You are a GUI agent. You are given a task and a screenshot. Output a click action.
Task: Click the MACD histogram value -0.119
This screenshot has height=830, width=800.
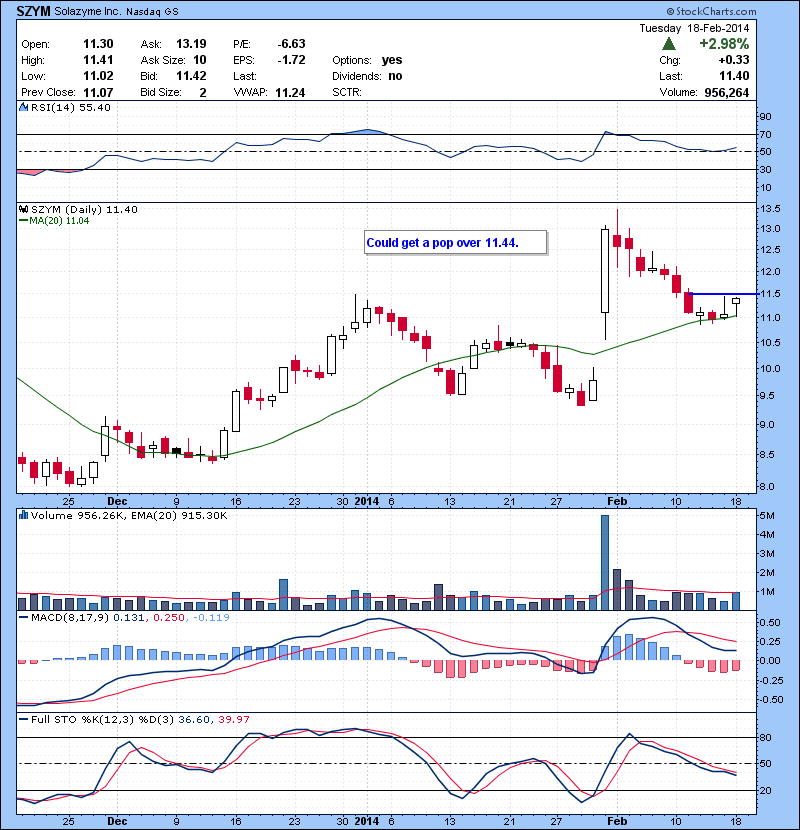(x=211, y=617)
